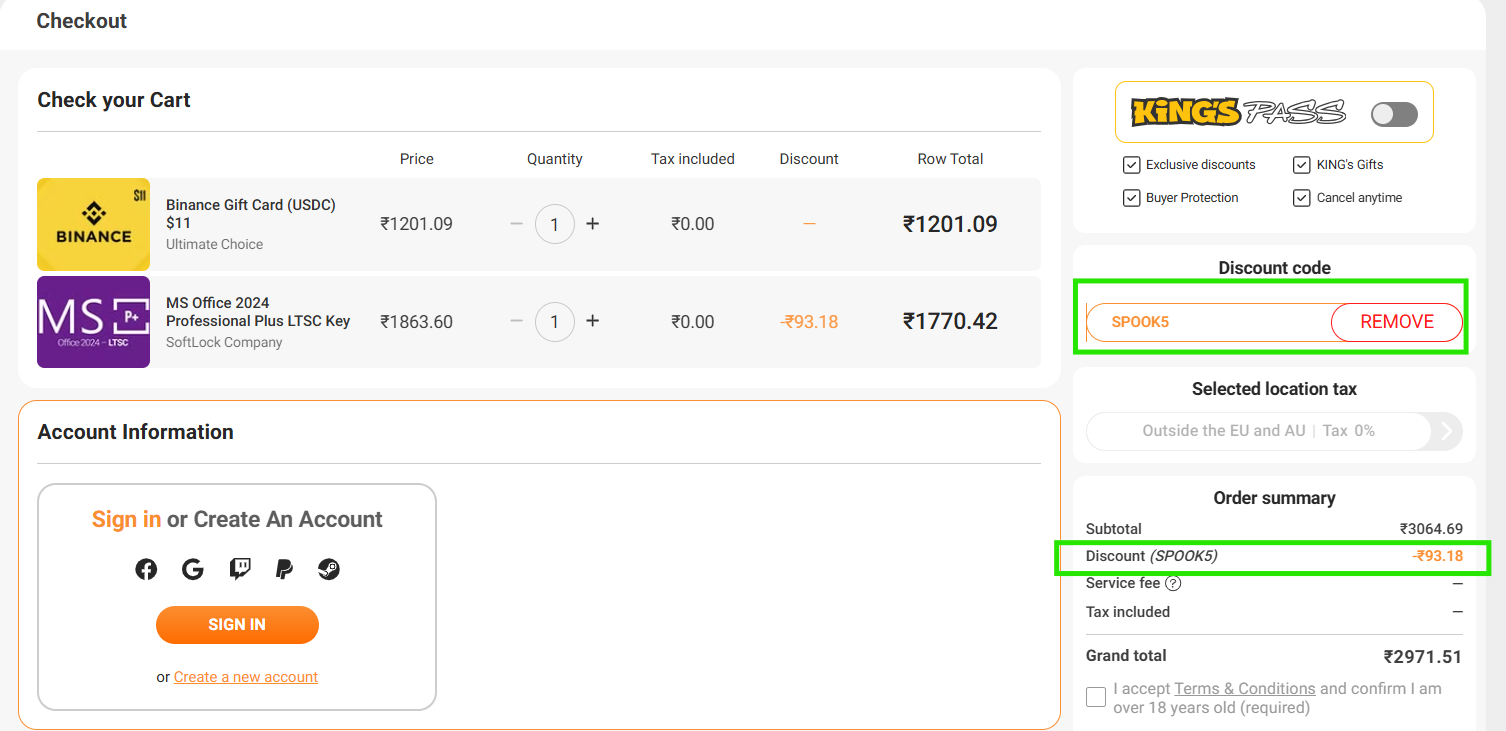Click Binance Gift Card quantity field
The width and height of the screenshot is (1506, 731).
tap(555, 224)
